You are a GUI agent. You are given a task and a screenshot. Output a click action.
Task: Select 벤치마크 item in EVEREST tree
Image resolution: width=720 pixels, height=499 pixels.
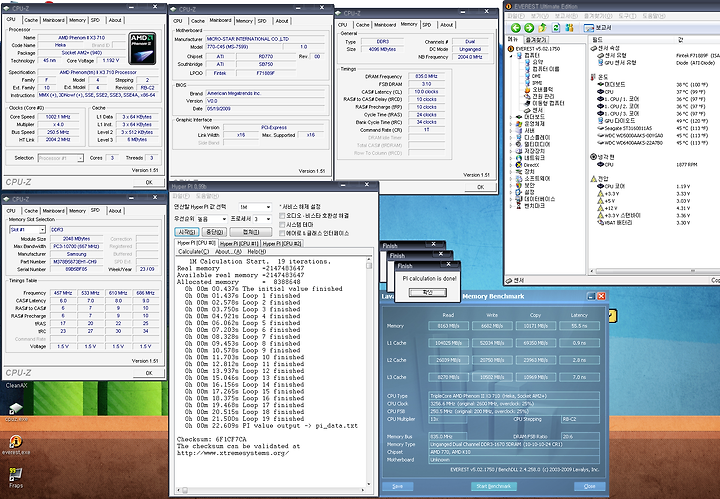[530, 206]
